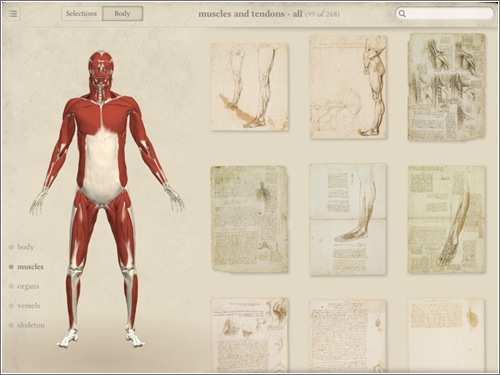Click the white abdomen of the model

102,168
